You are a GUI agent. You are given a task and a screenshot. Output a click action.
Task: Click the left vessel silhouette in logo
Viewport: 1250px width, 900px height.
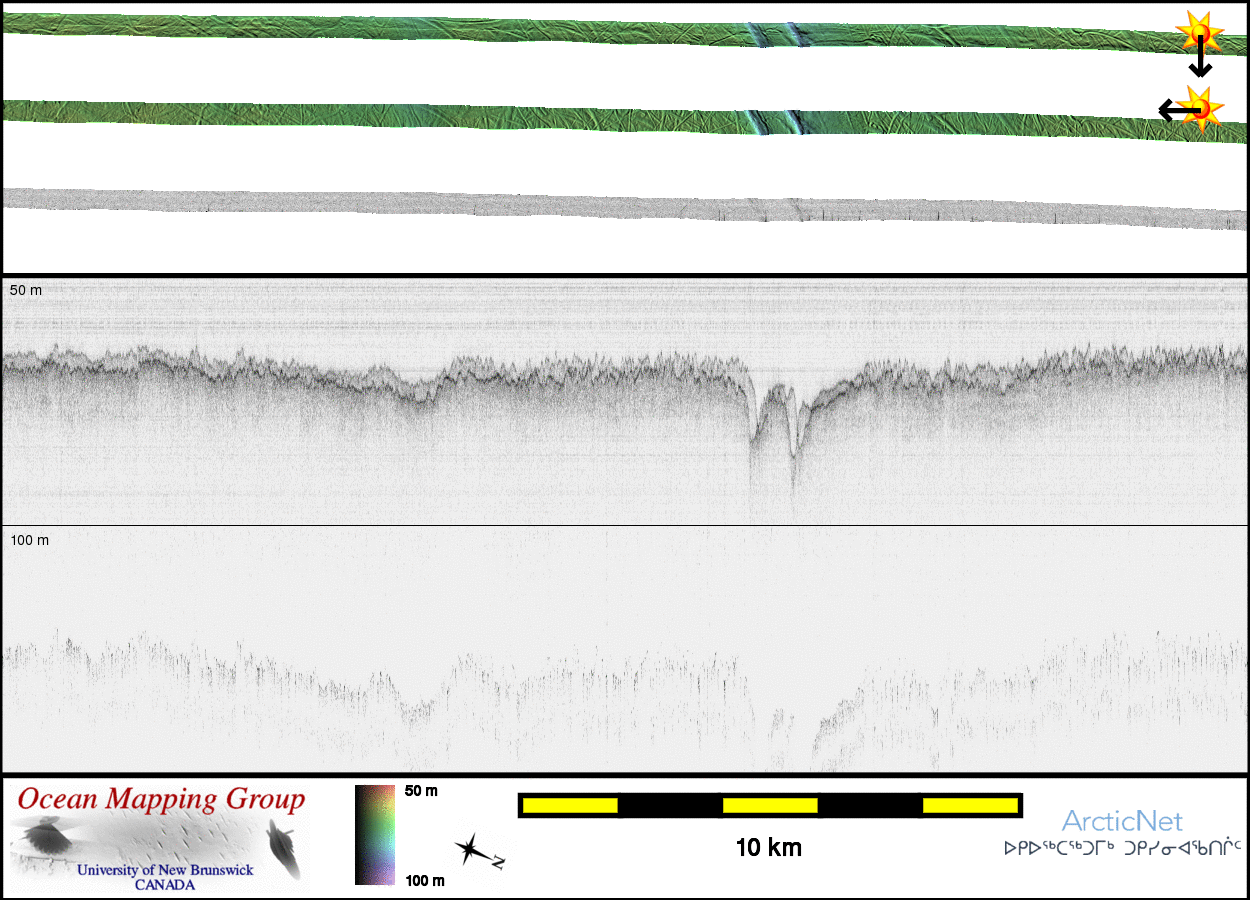43,836
